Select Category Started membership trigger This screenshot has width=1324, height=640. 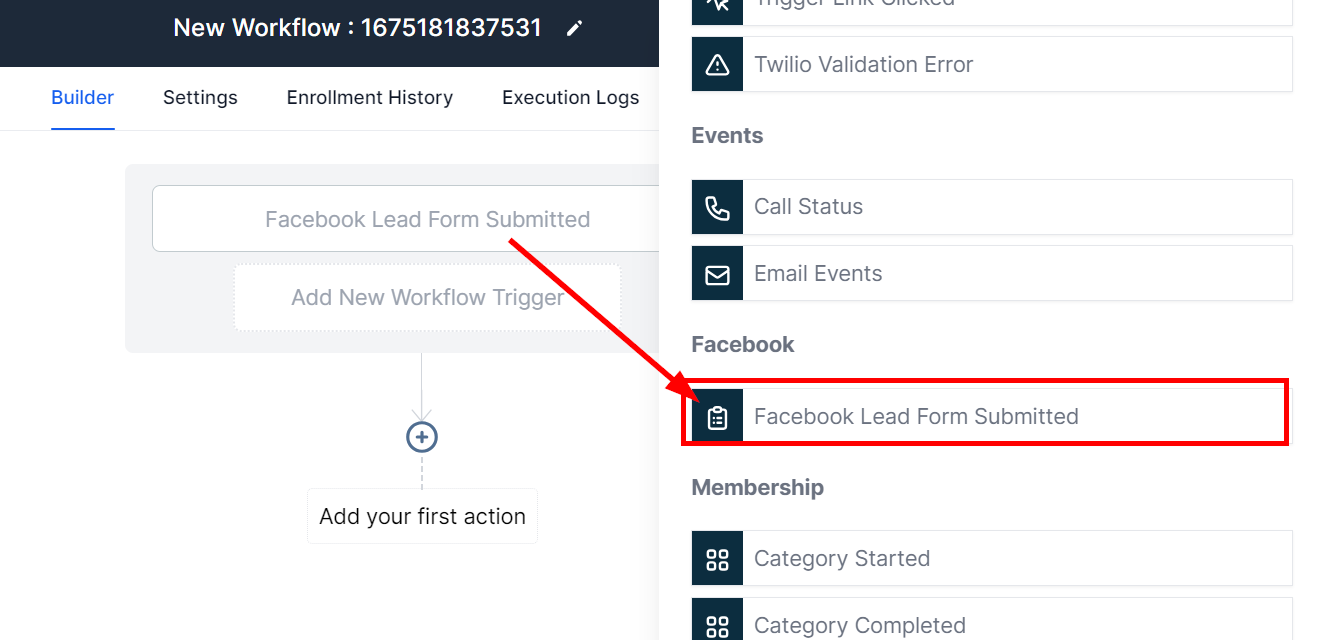tap(1015, 559)
